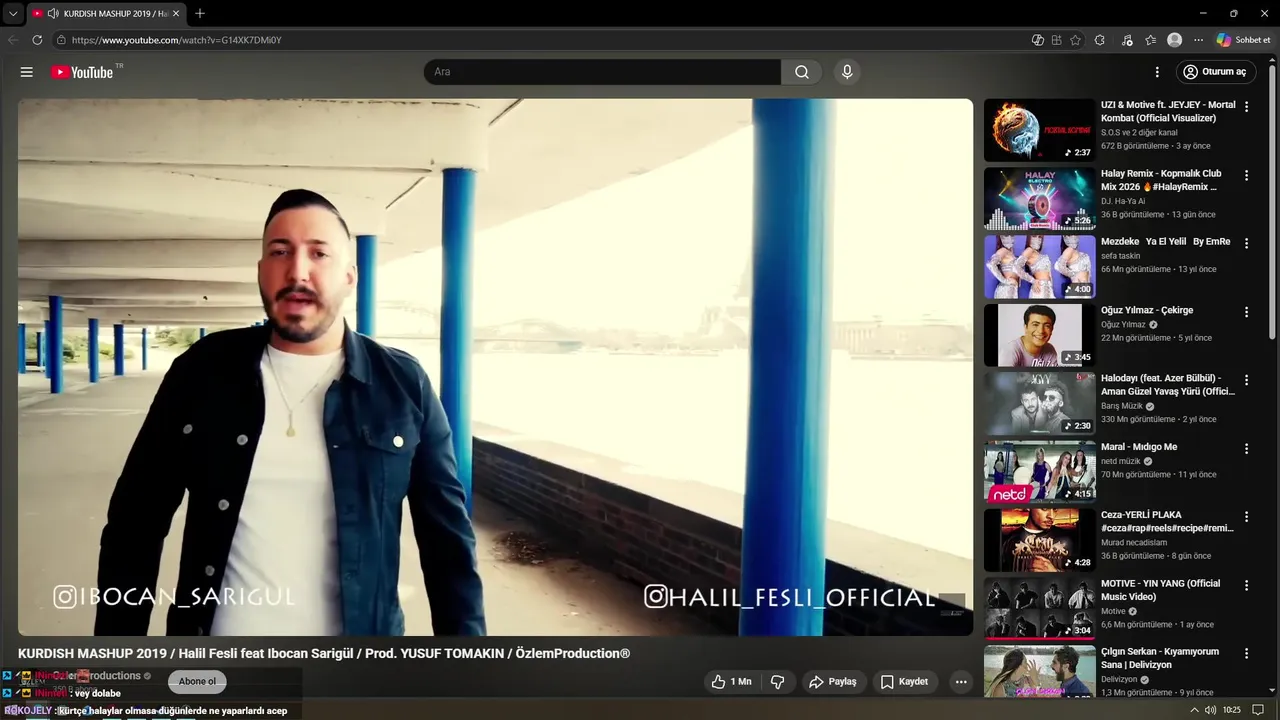Click the search magnifier button
The image size is (1280, 720).
tap(802, 72)
